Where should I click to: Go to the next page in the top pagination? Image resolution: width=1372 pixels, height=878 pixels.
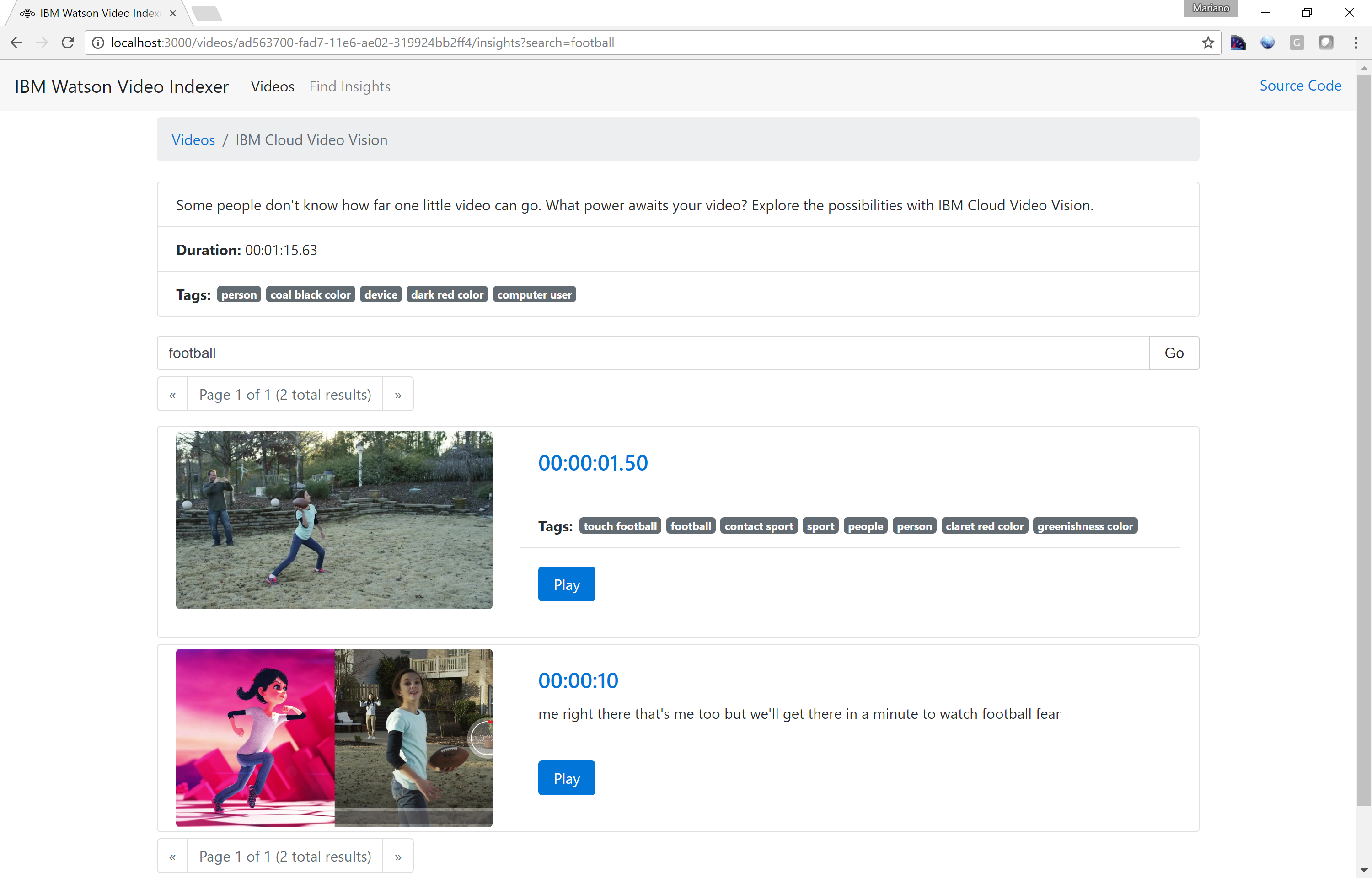click(398, 395)
